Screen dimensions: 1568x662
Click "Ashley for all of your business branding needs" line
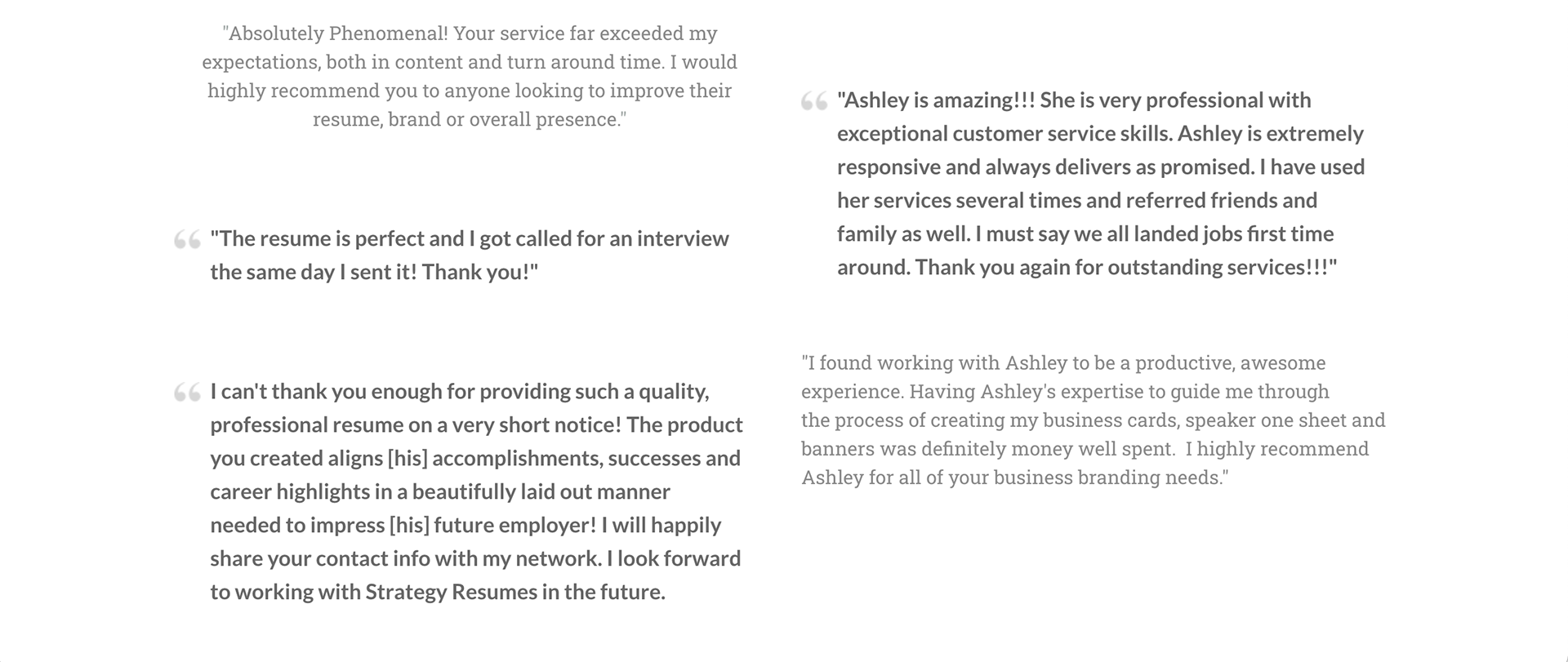pyautogui.click(x=1015, y=478)
